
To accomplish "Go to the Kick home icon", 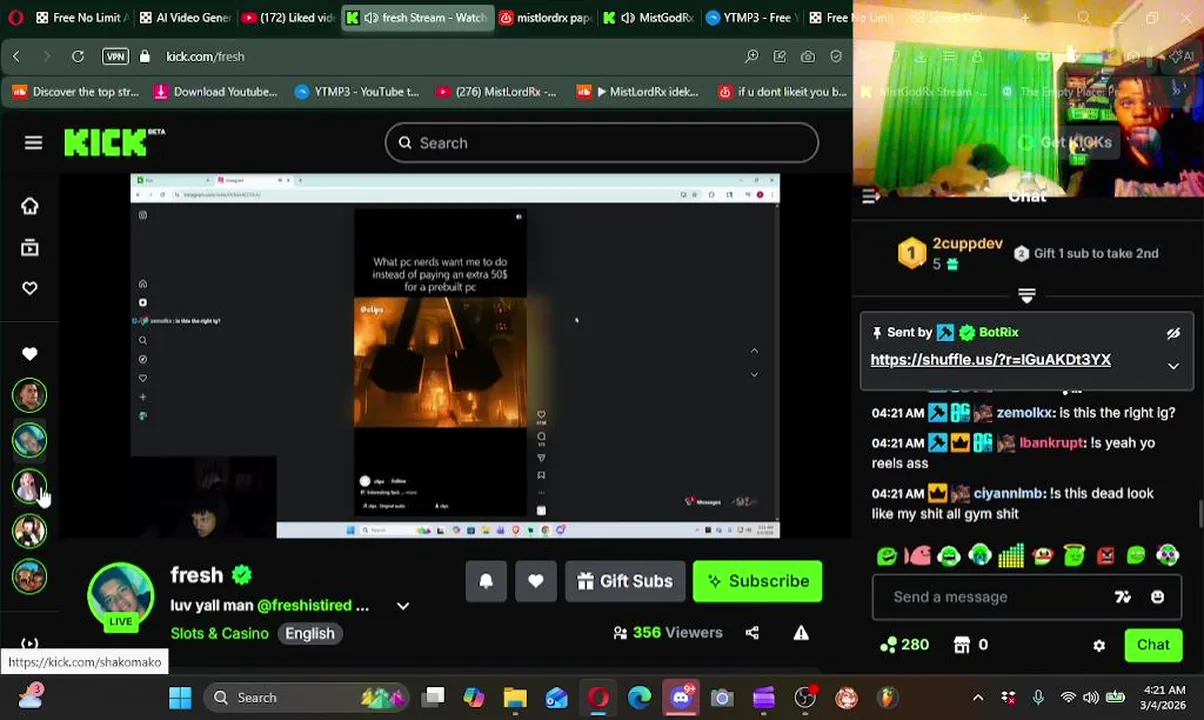I will [30, 206].
